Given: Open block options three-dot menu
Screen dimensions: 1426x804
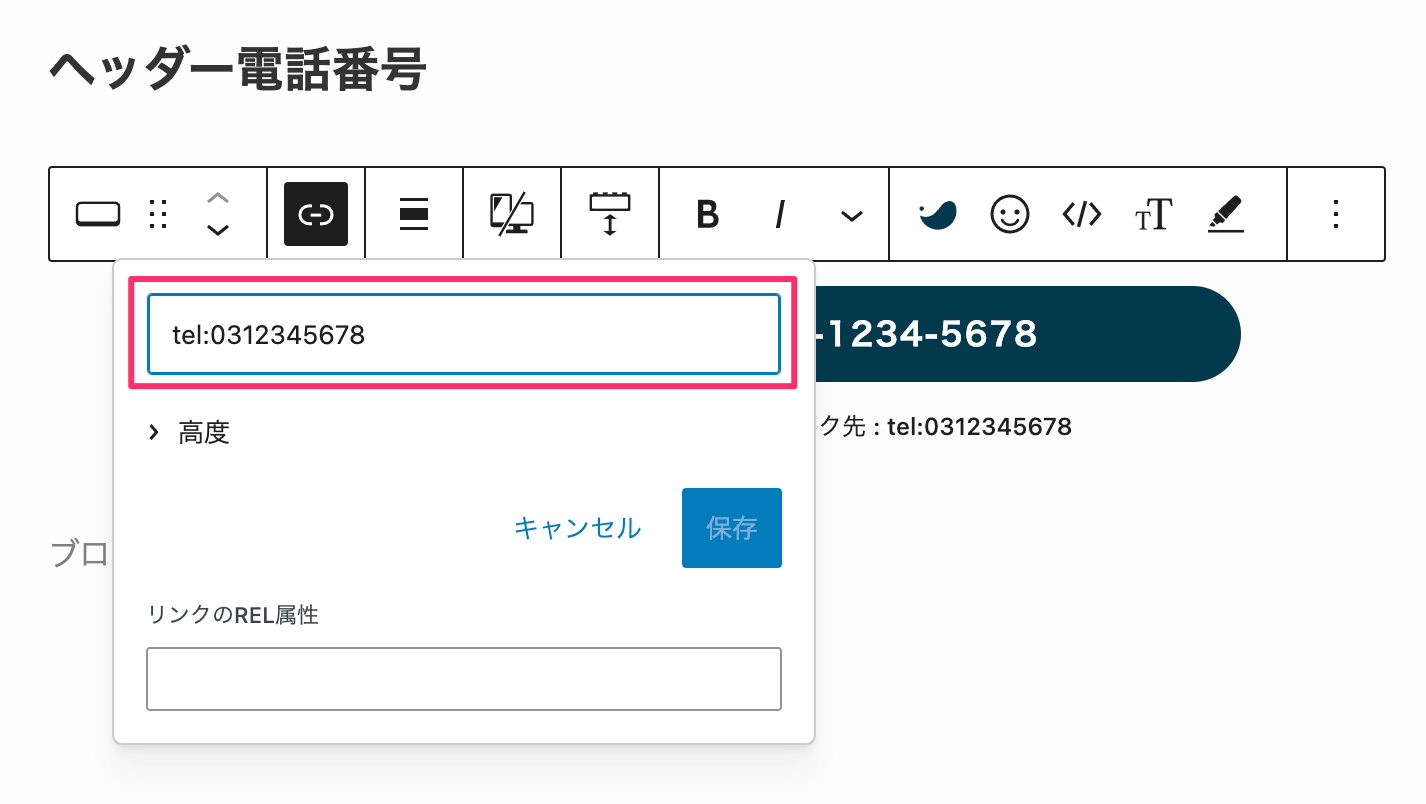Looking at the screenshot, I should 1336,214.
